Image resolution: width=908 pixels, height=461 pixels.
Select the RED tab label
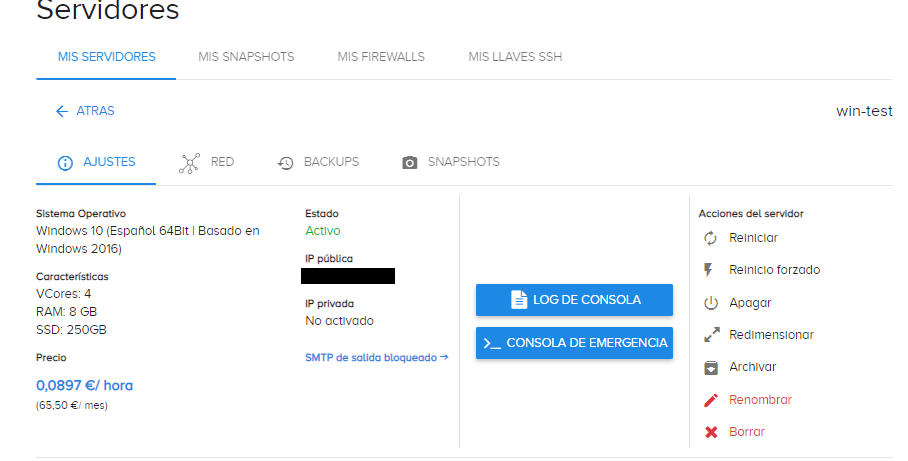pyautogui.click(x=222, y=162)
